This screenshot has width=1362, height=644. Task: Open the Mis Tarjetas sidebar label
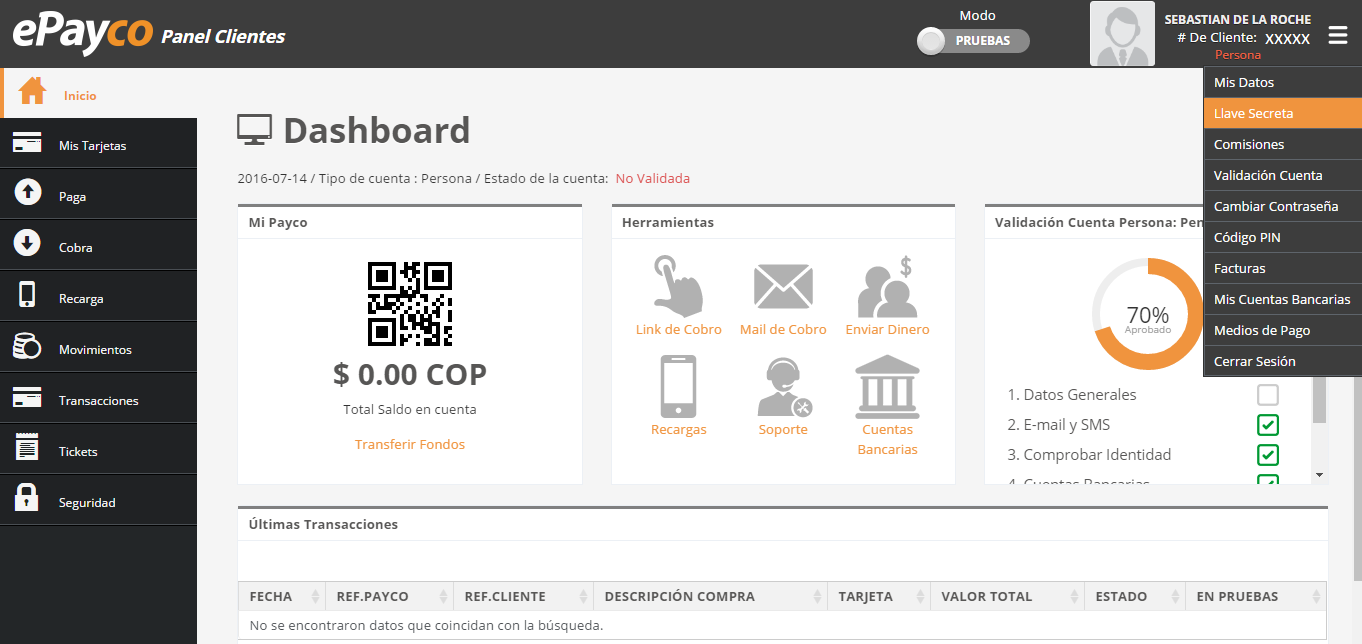point(92,146)
